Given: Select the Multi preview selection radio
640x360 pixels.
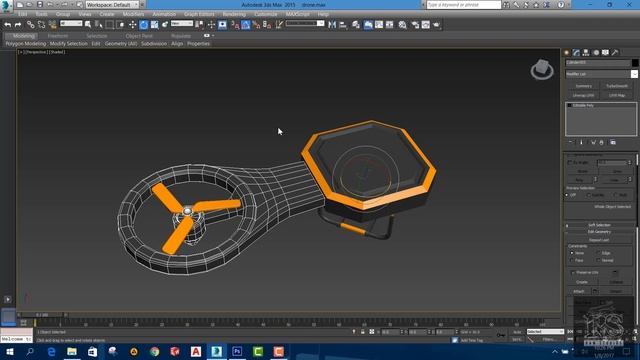Looking at the screenshot, I should 616,195.
